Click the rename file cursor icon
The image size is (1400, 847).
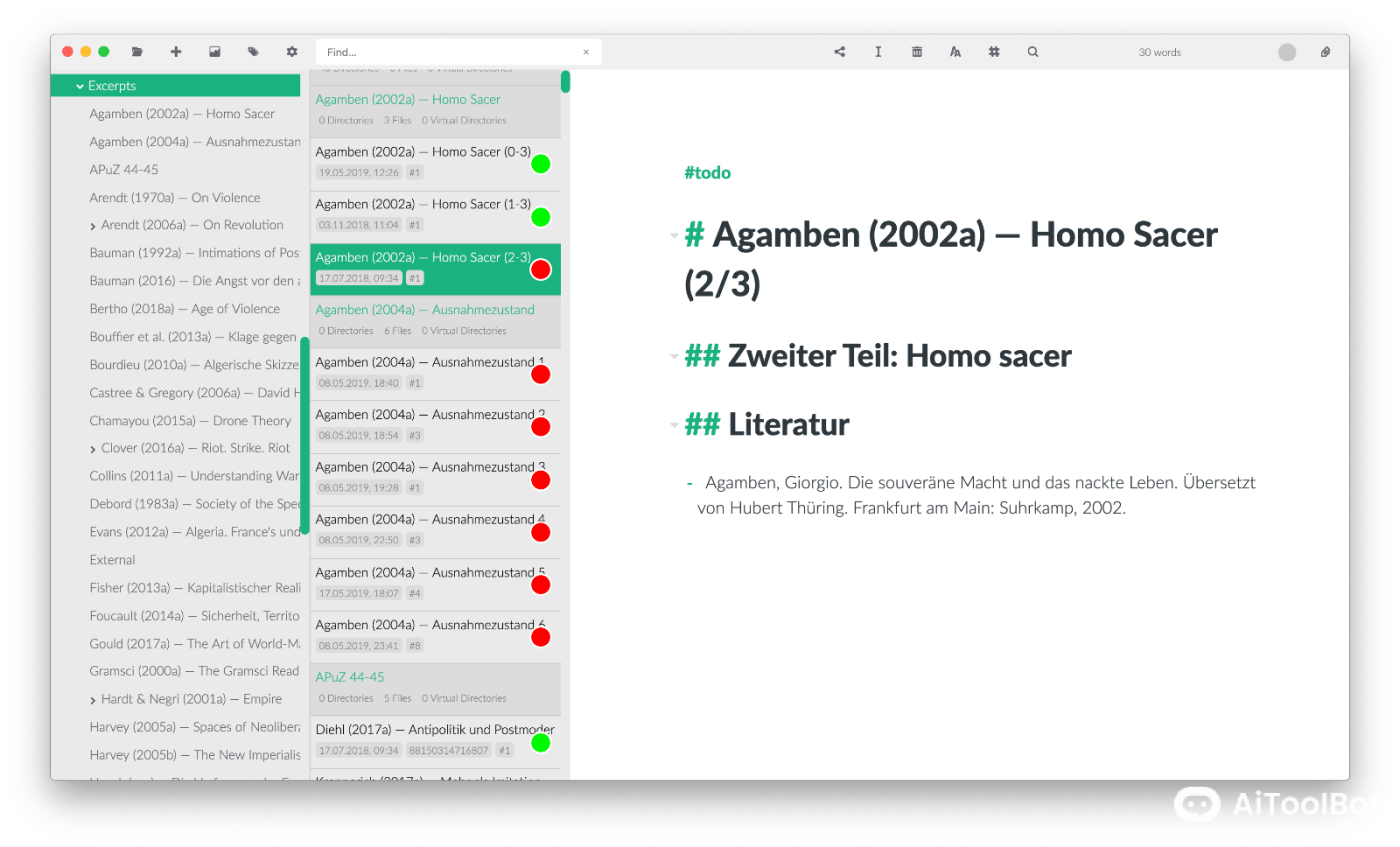pyautogui.click(x=878, y=52)
